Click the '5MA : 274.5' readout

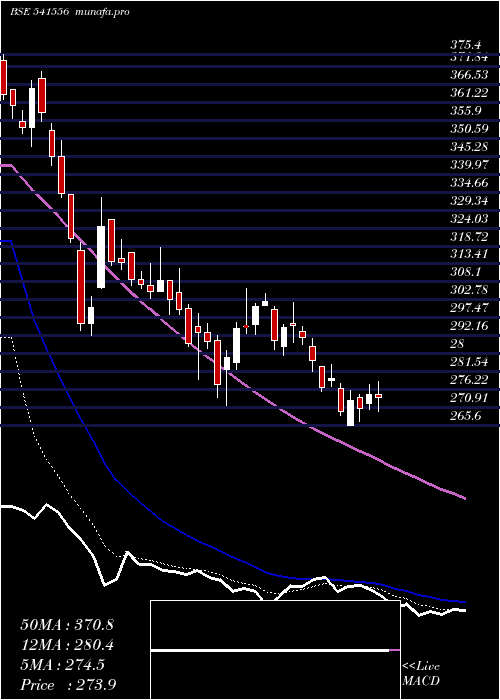63,665
